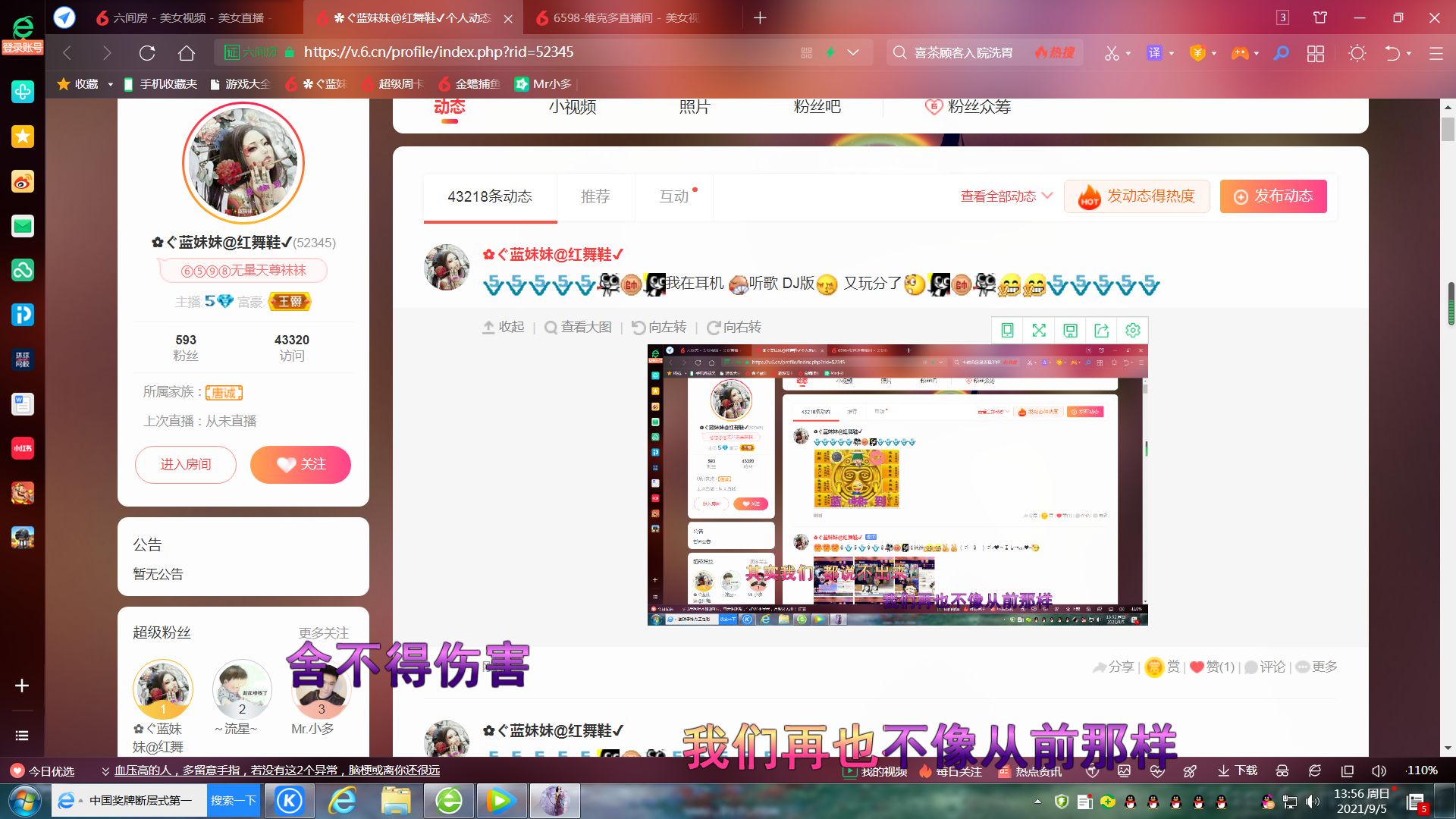This screenshot has width=1456, height=819.
Task: Open Weibo icon in left sidebar
Action: (23, 181)
